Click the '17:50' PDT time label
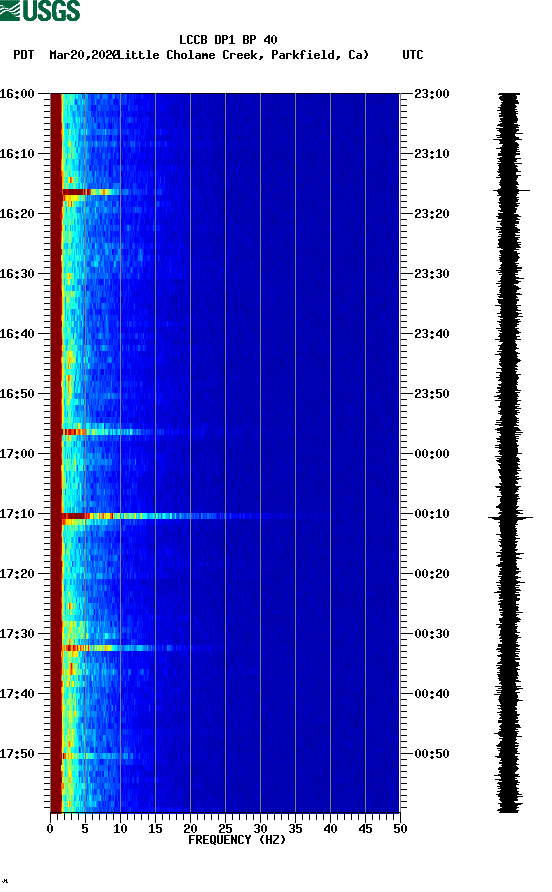 pos(17,754)
